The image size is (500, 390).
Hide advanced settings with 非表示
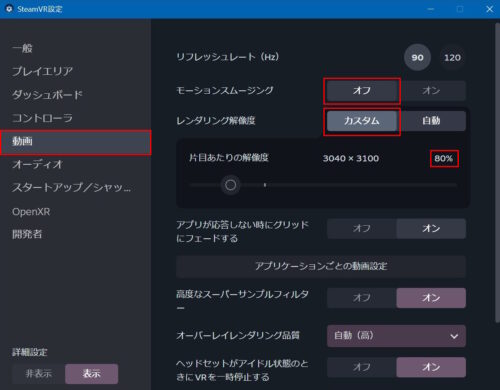click(x=39, y=374)
